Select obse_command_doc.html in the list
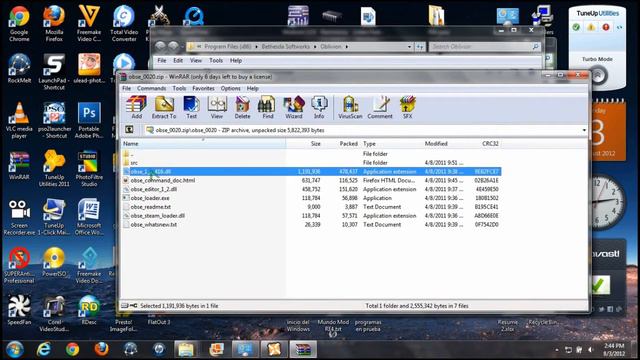Image resolution: width=640 pixels, height=360 pixels. (x=311, y=180)
